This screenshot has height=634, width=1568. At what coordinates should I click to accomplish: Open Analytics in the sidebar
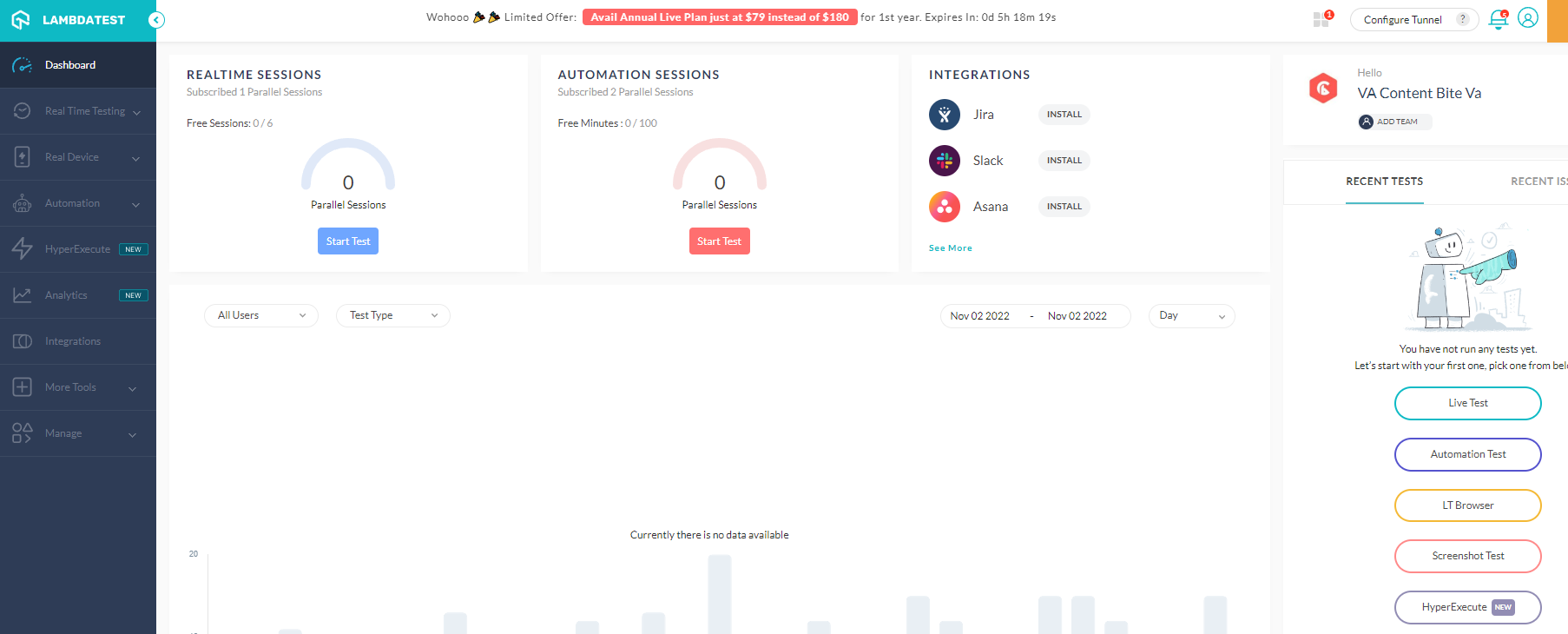[78, 295]
